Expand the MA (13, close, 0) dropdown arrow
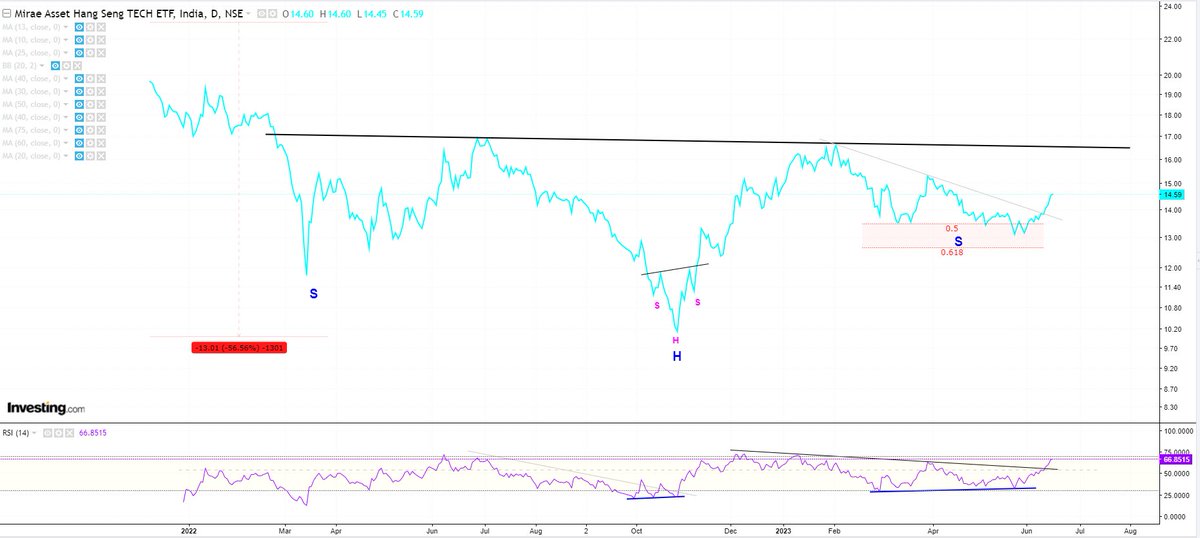This screenshot has height=538, width=1200. click(x=65, y=28)
